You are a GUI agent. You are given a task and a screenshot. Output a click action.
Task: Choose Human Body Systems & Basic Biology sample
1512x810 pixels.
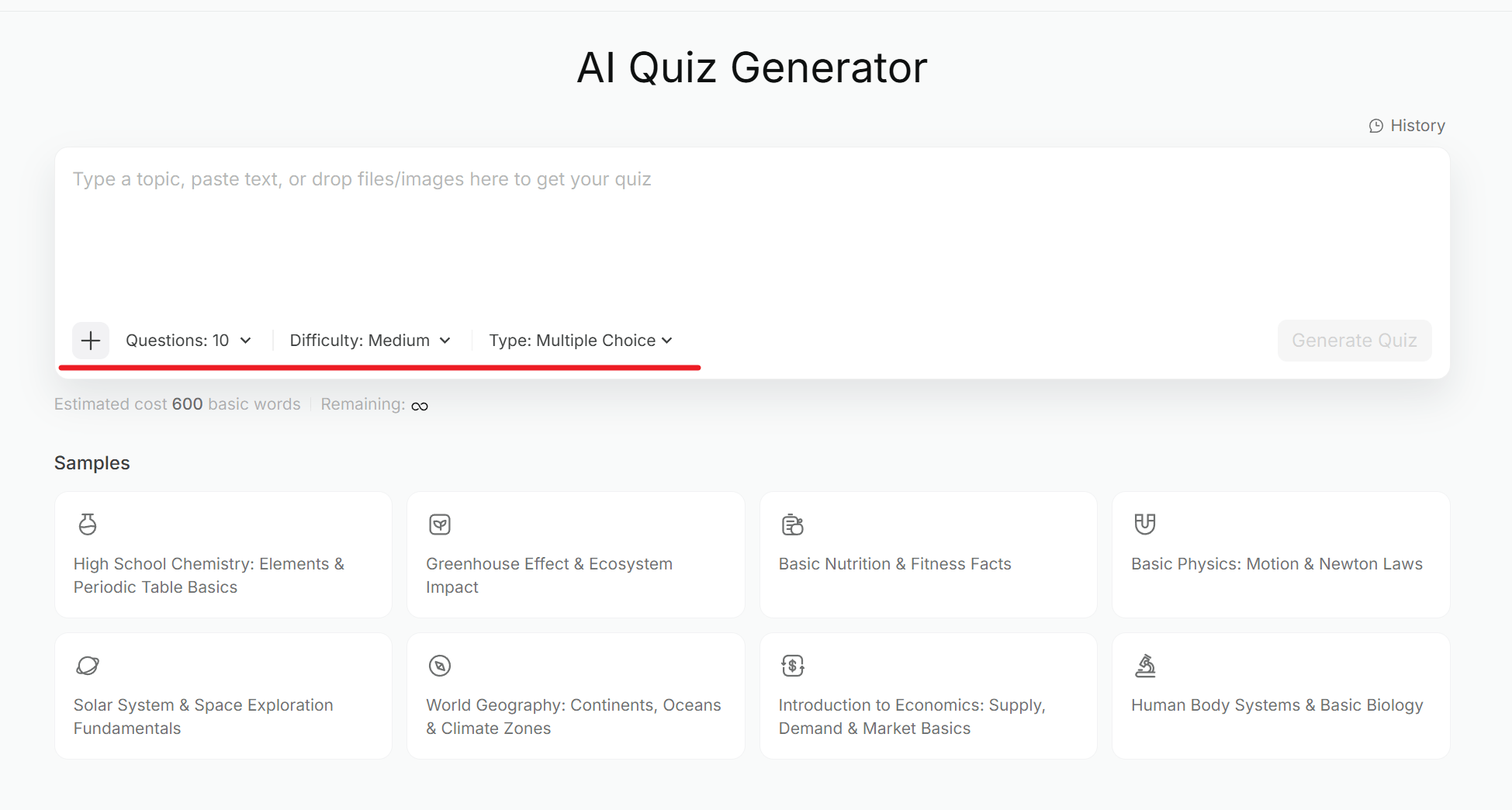[x=1281, y=696]
